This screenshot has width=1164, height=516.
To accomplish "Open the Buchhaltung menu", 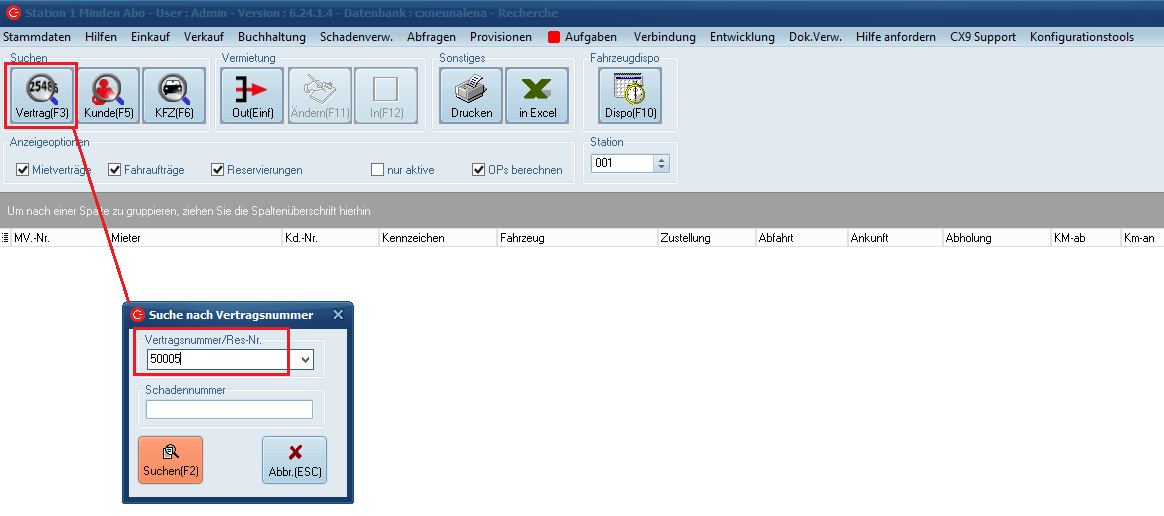I will coord(272,37).
